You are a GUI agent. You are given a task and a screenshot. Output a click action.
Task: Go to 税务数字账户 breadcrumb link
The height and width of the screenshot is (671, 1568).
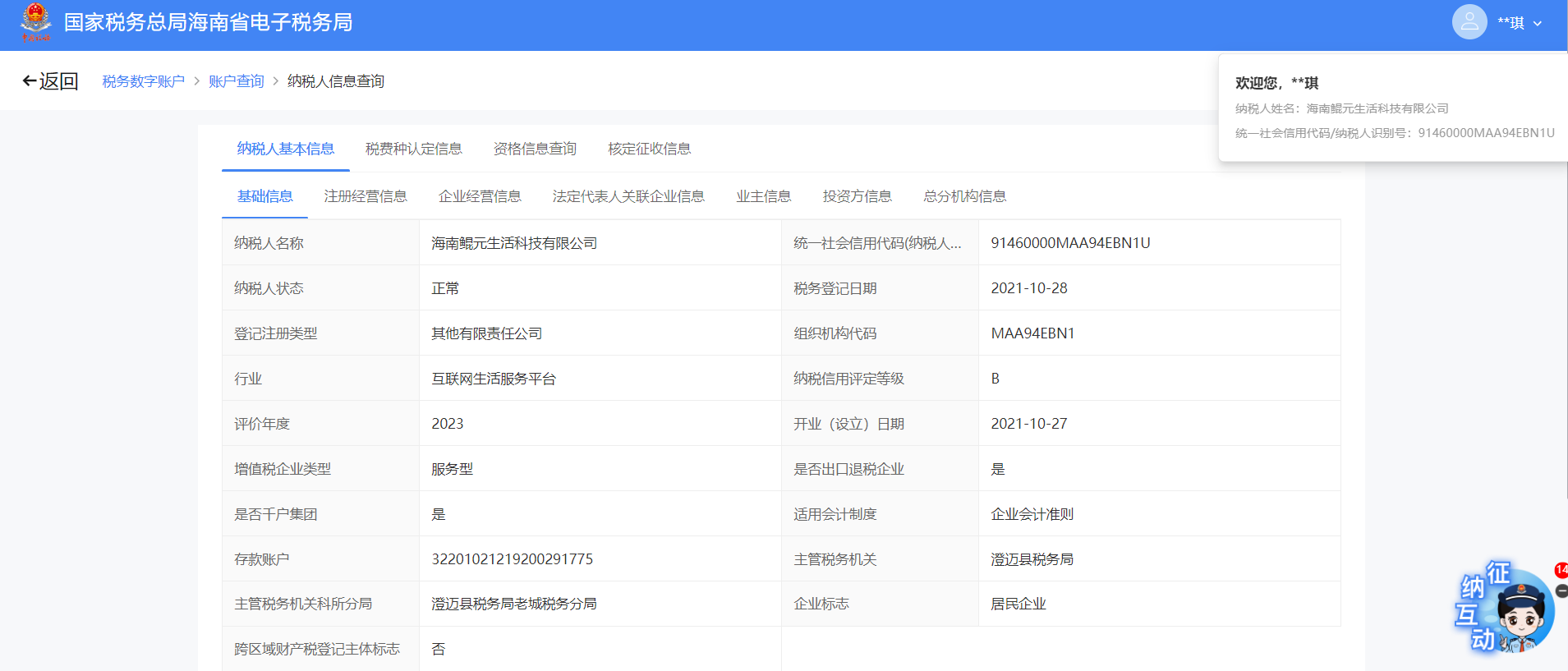pos(143,81)
